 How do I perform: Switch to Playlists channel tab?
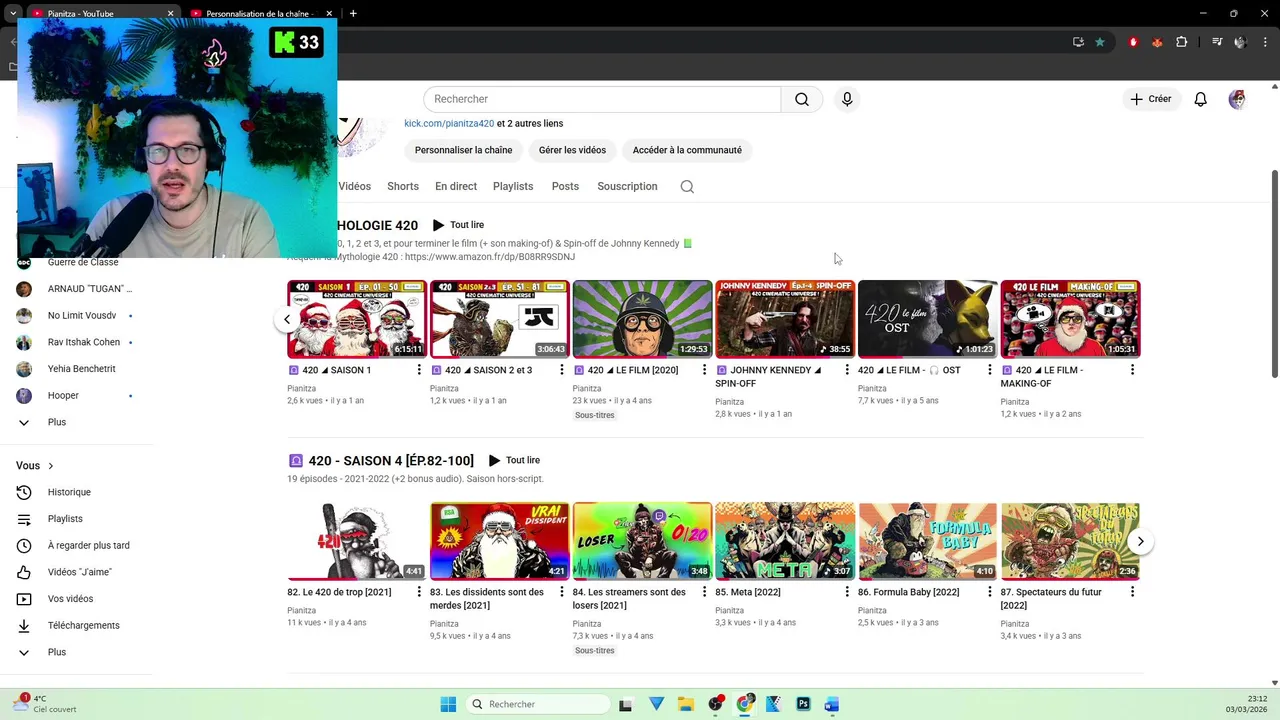(x=513, y=186)
